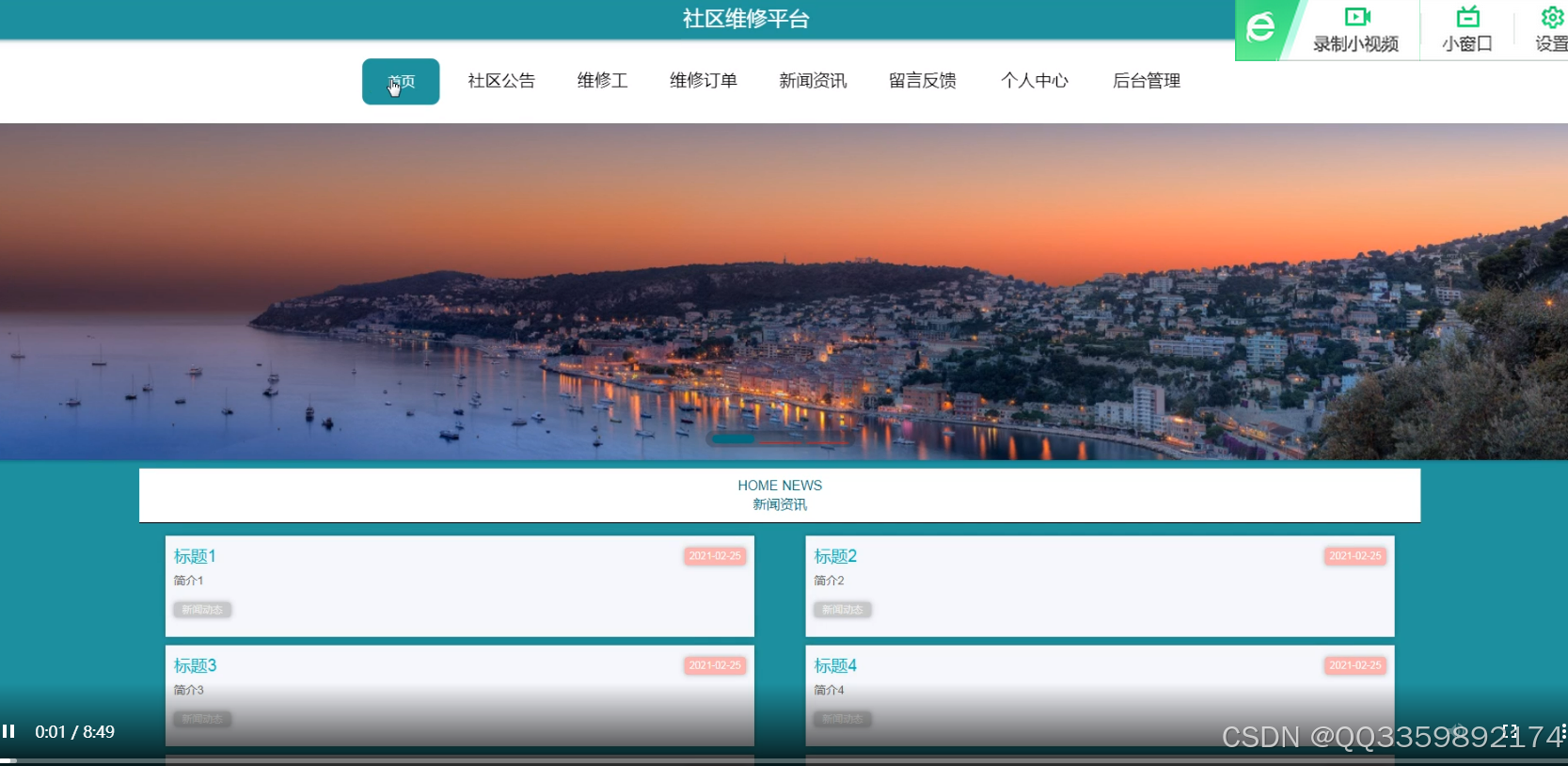Open the 社区公告 menu item
This screenshot has width=1568, height=766.
tap(501, 81)
